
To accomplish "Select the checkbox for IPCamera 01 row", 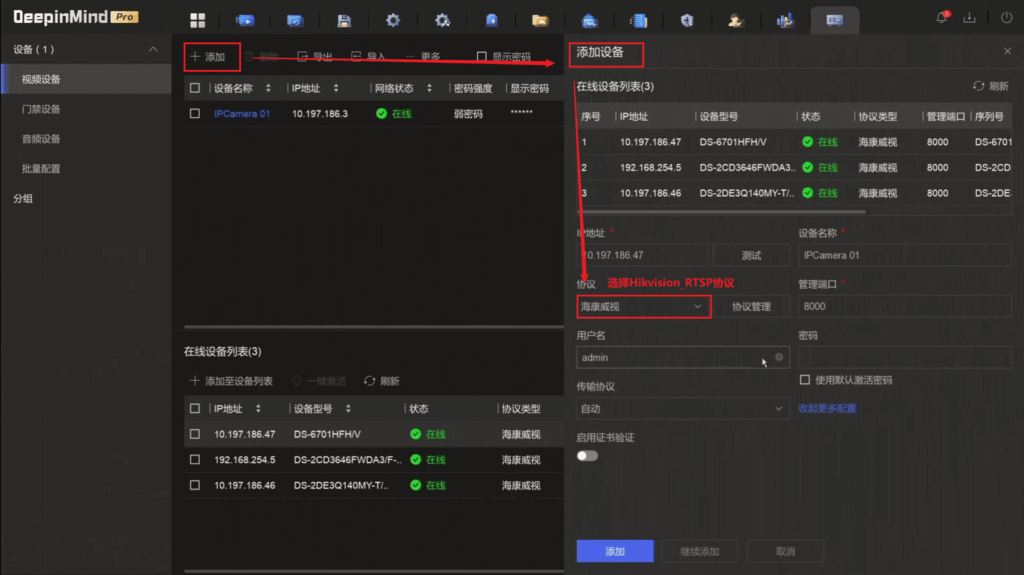I will [x=195, y=114].
